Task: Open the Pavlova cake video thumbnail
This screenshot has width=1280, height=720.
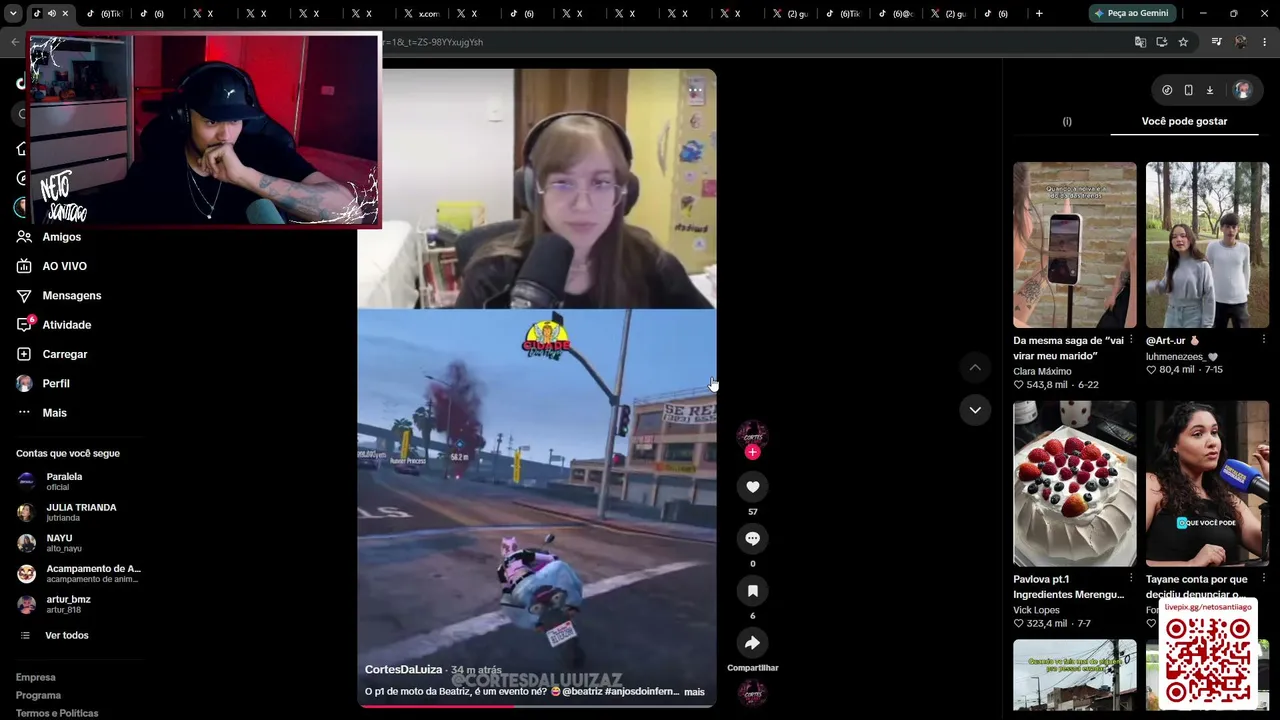Action: [1075, 484]
